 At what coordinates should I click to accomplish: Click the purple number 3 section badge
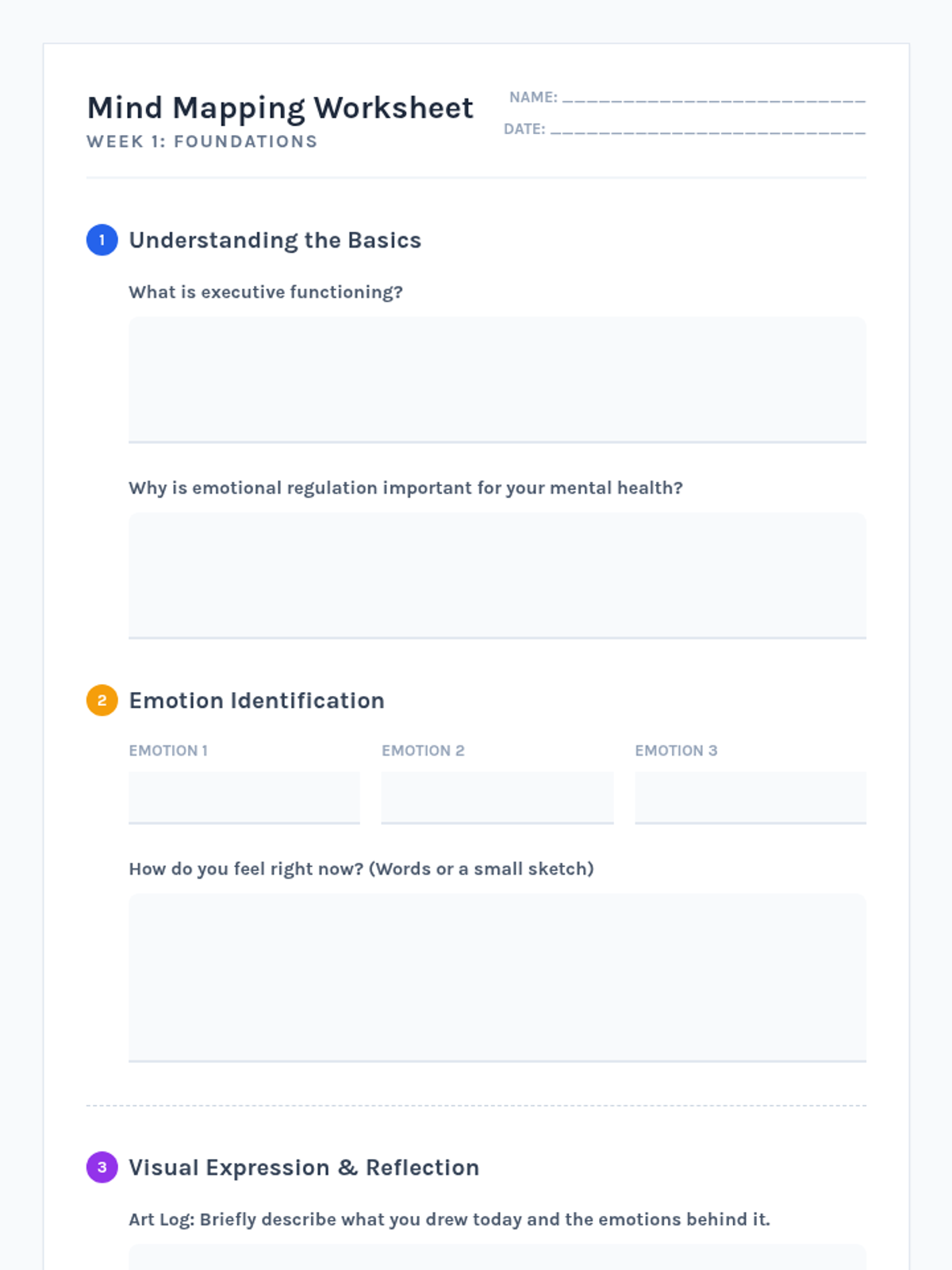coord(102,1167)
